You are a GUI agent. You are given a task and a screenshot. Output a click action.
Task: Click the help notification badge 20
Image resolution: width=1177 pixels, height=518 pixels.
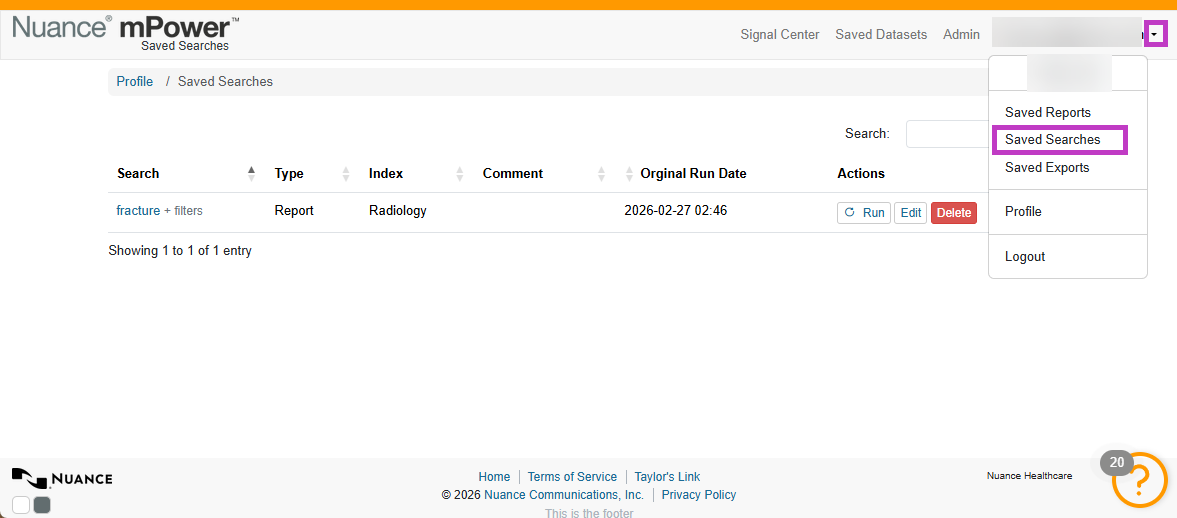pos(1117,462)
